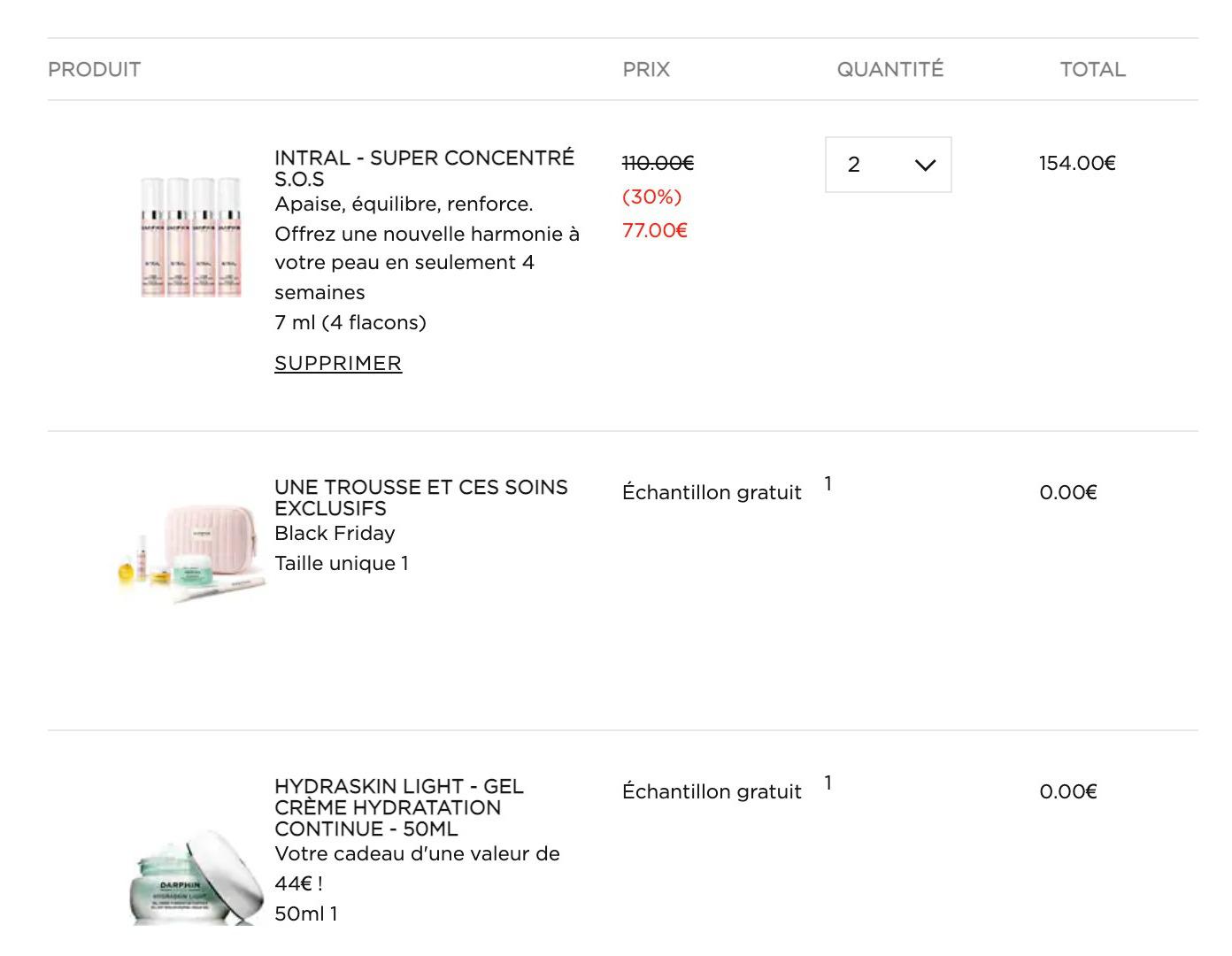Click the Hydraskin Échantillon gratuit label
Screen dimensions: 1232x956
pos(712,791)
